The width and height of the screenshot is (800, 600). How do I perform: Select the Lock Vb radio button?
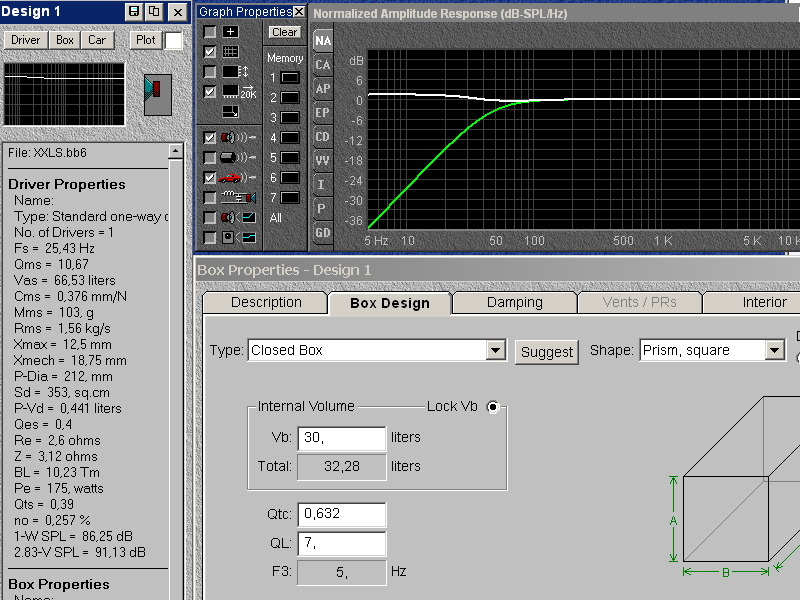pyautogui.click(x=492, y=407)
